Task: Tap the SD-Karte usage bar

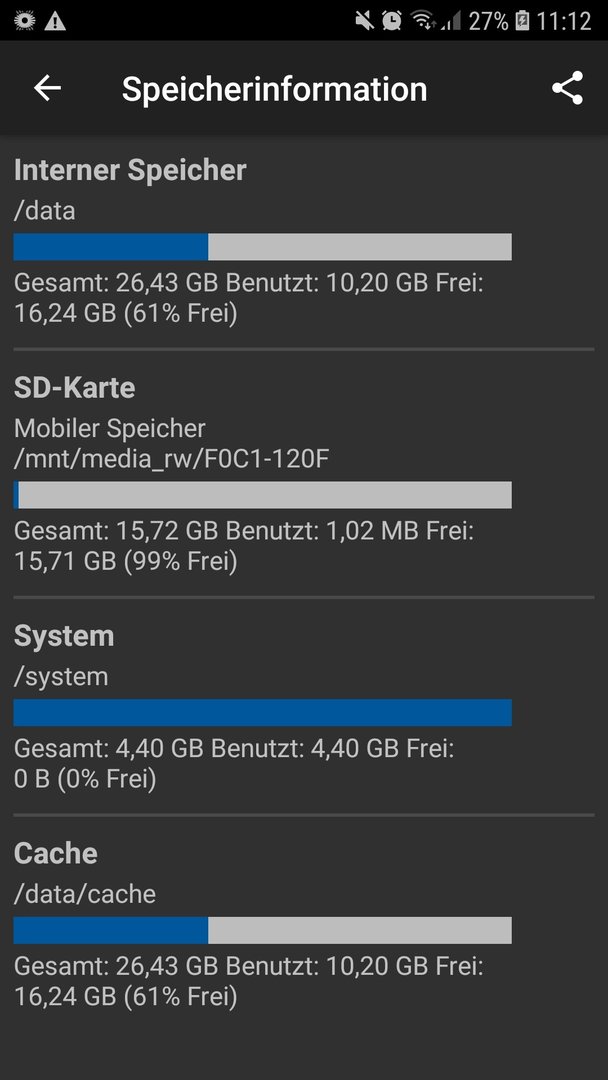Action: [262, 495]
